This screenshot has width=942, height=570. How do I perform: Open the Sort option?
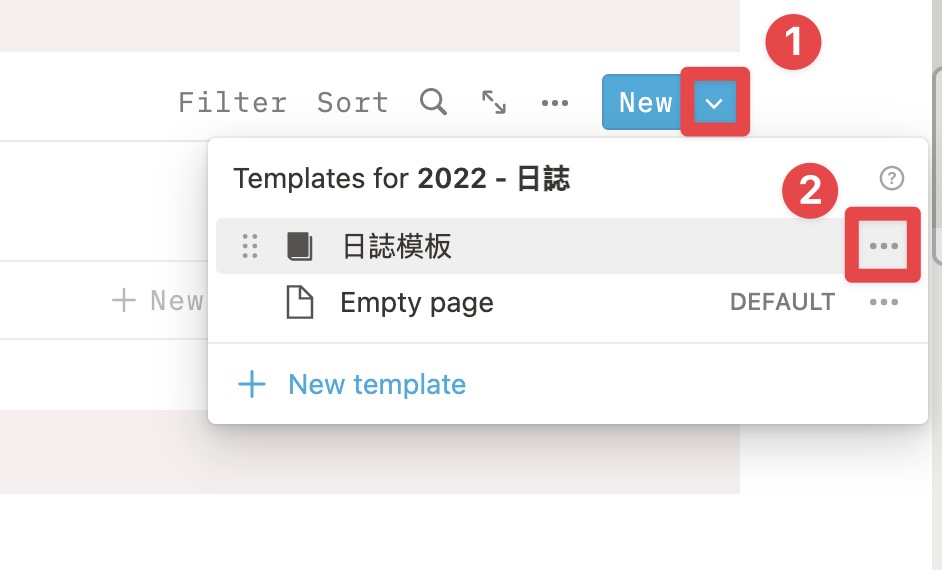pos(353,102)
